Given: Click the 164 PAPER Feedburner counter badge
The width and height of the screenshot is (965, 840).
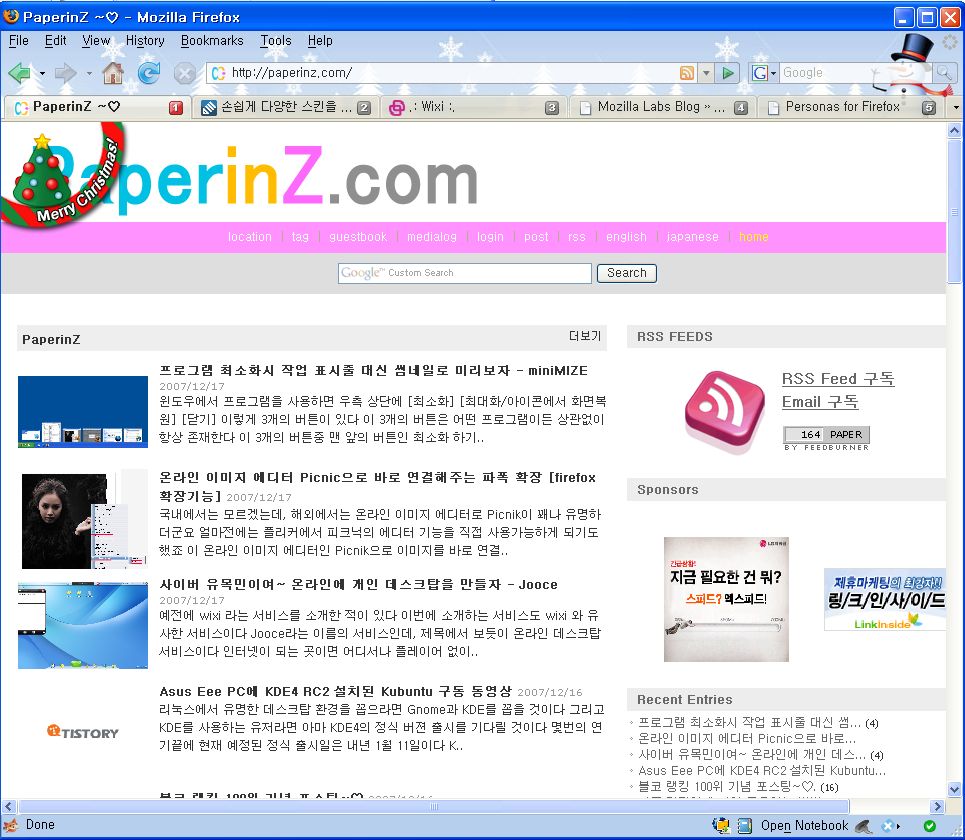Looking at the screenshot, I should click(826, 434).
